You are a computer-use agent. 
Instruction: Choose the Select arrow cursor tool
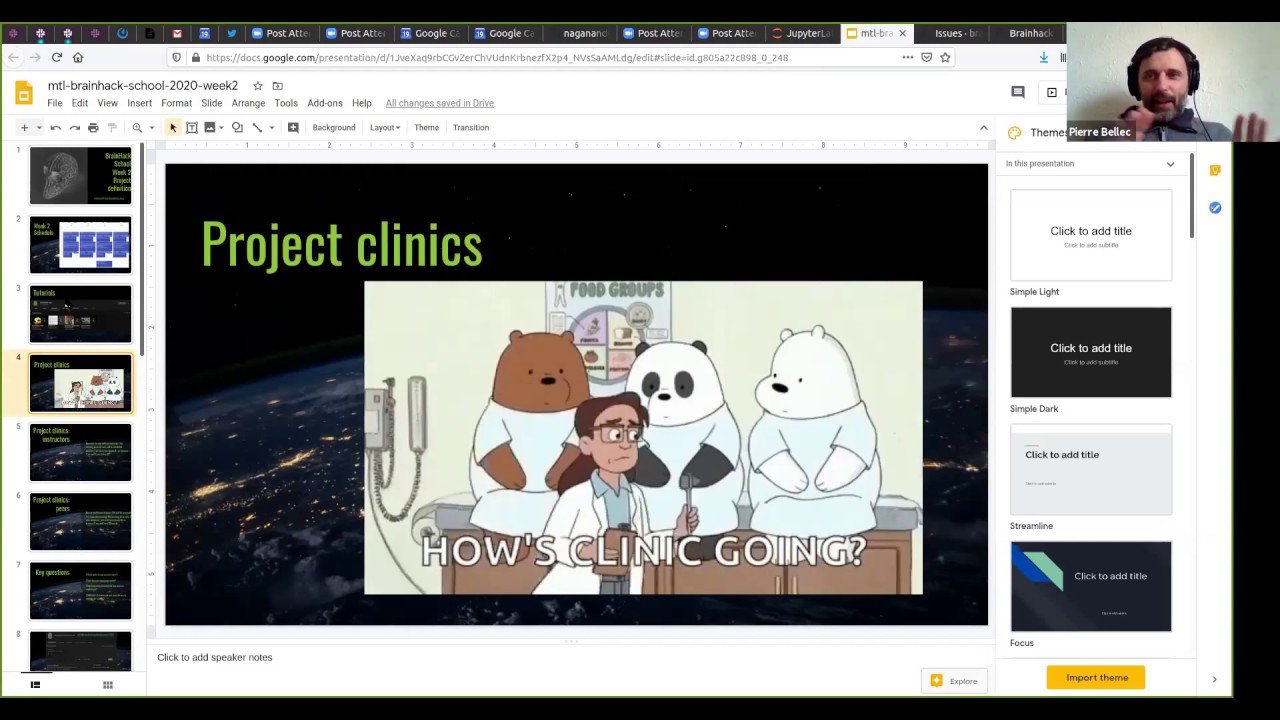173,128
